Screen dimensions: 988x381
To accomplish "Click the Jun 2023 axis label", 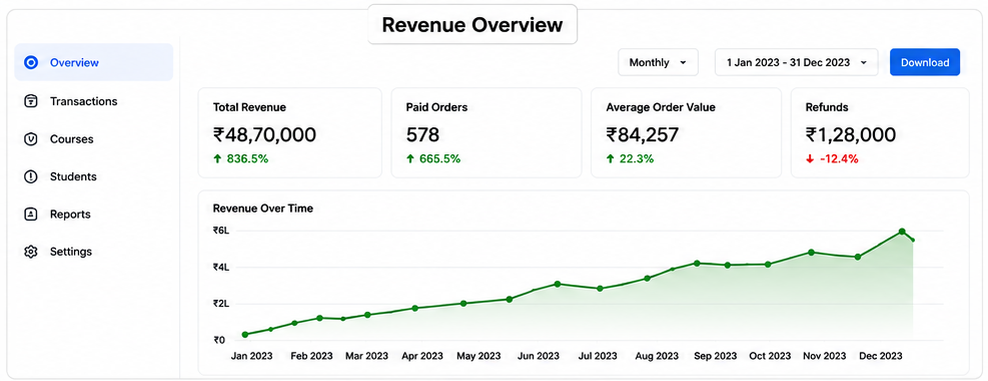I will (538, 356).
